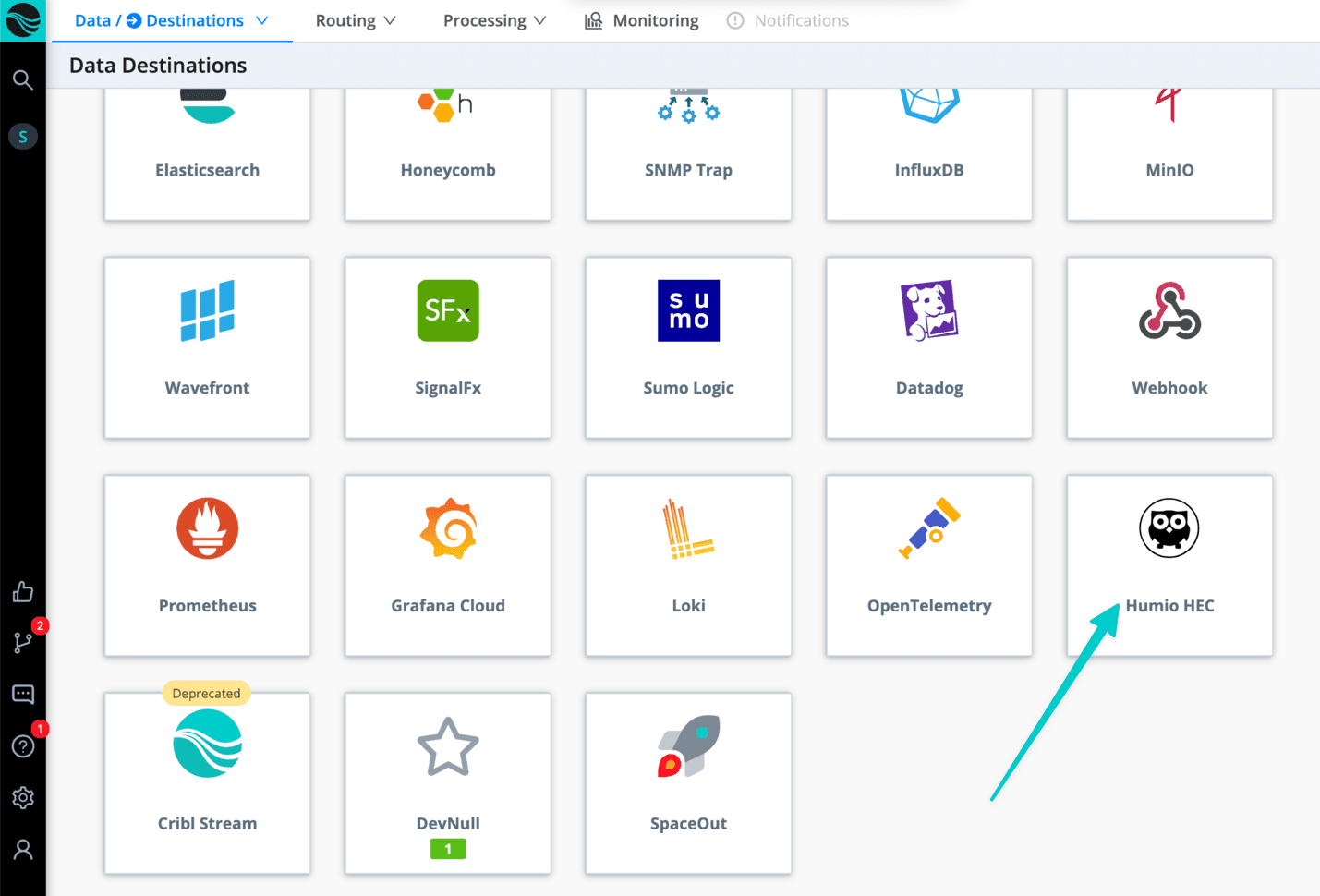Image resolution: width=1320 pixels, height=896 pixels.
Task: Switch to the Monitoring tab
Action: 642,20
